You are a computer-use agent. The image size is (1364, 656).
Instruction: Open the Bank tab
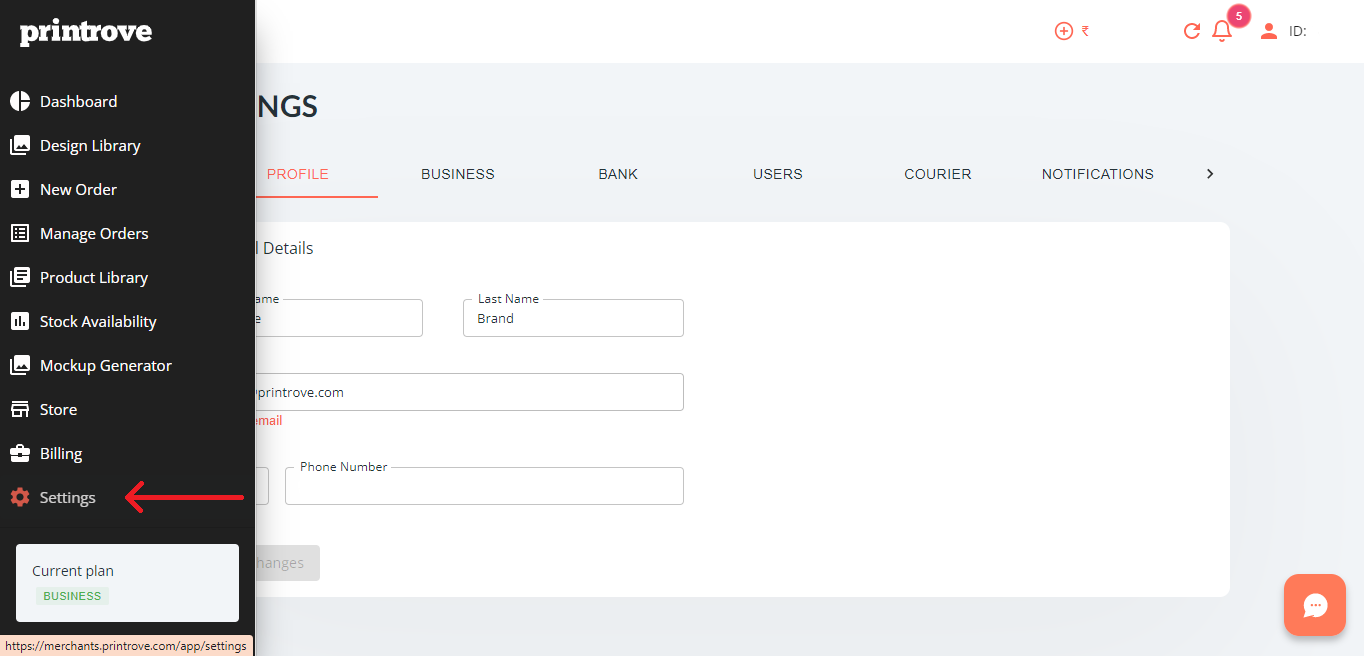(618, 174)
